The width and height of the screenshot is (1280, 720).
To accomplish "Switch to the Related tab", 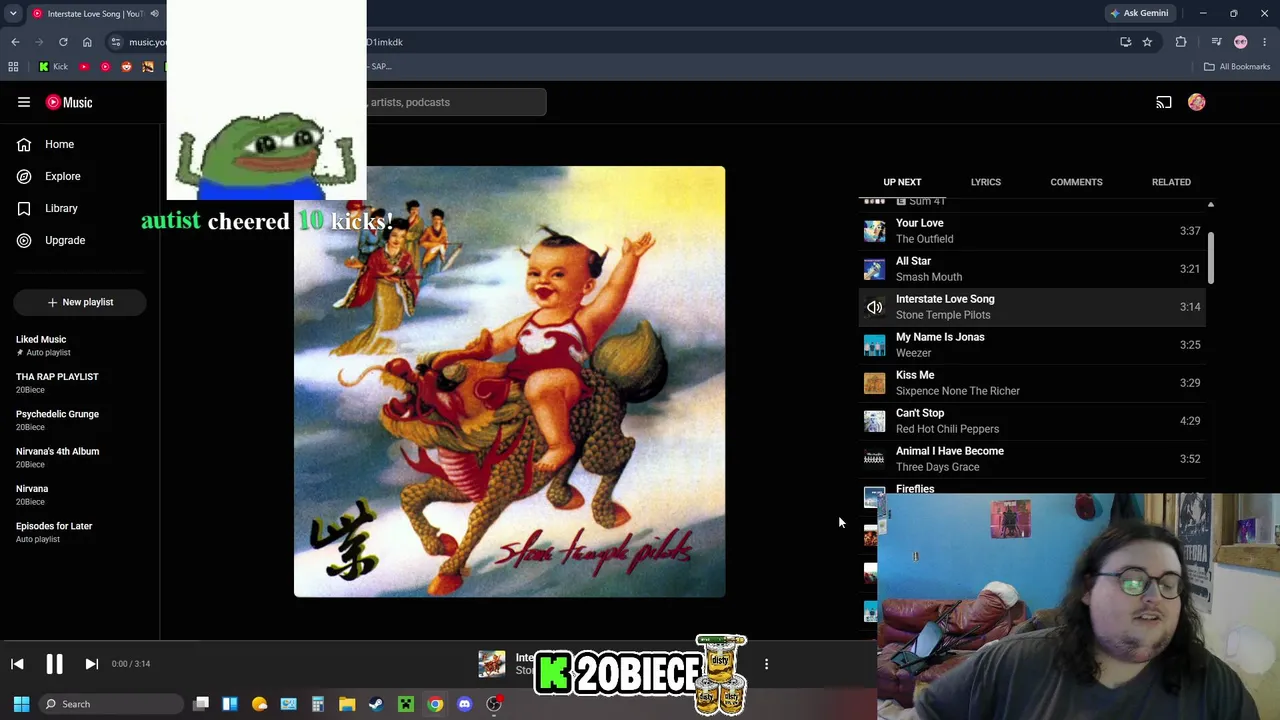I will [x=1171, y=182].
